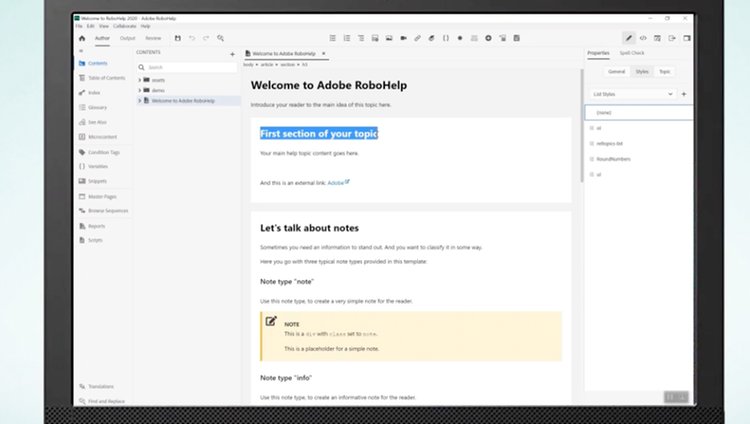Apply the RoundNumbers list style
Image resolution: width=750 pixels, height=424 pixels.
click(x=613, y=159)
